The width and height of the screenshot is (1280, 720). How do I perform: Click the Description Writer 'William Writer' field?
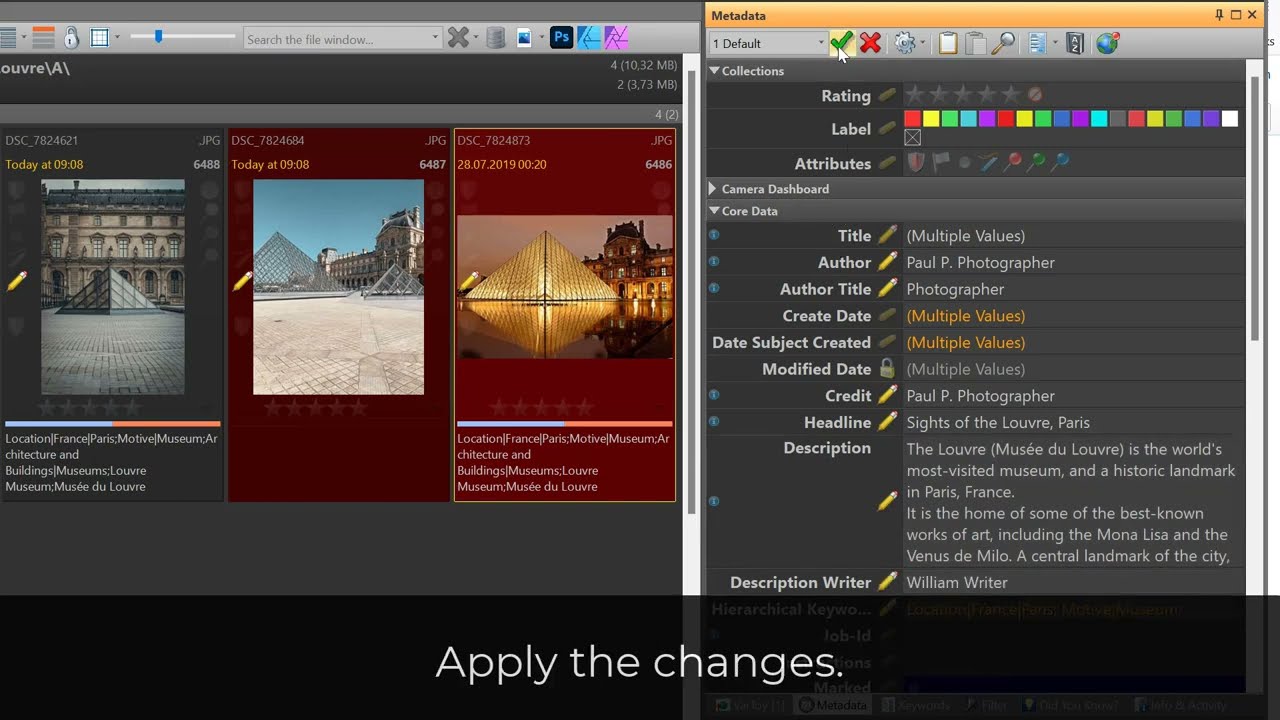pos(1074,582)
